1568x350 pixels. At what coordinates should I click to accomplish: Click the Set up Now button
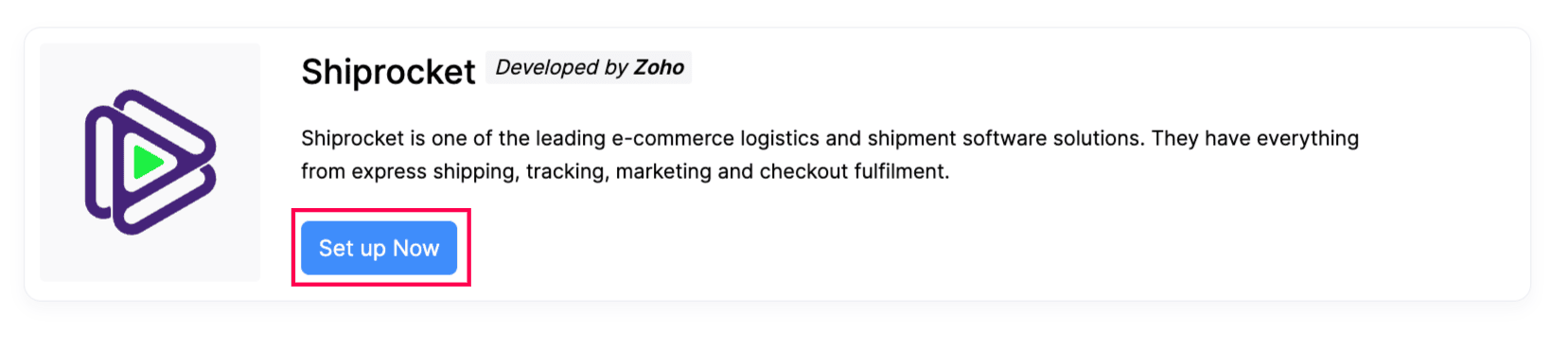click(379, 248)
